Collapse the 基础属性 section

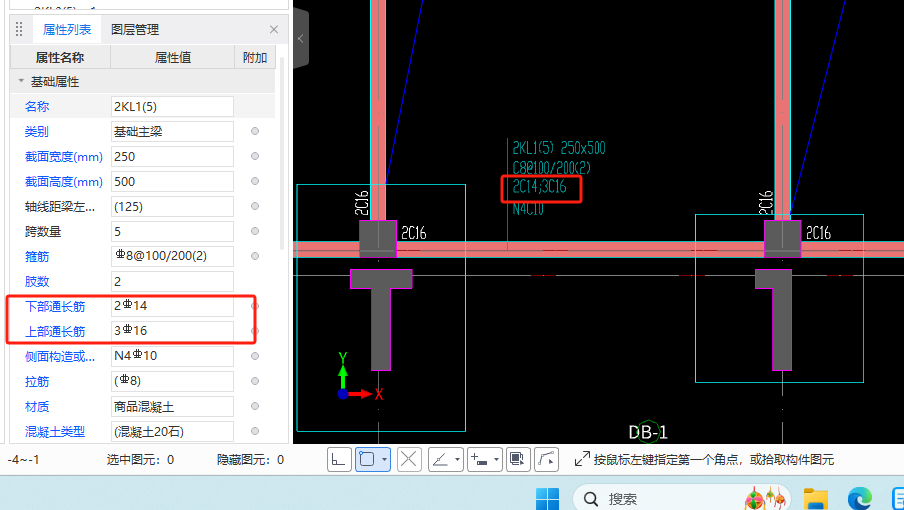[21, 81]
